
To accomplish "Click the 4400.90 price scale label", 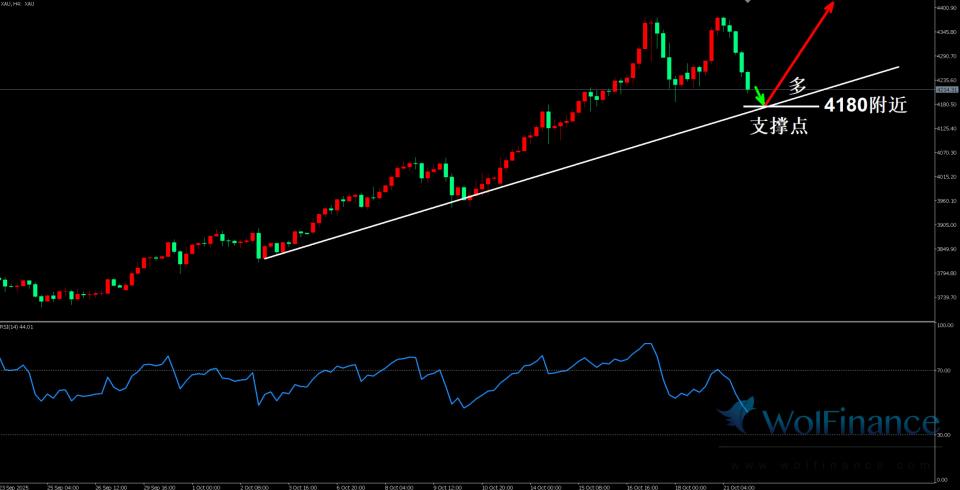I will tap(944, 9).
